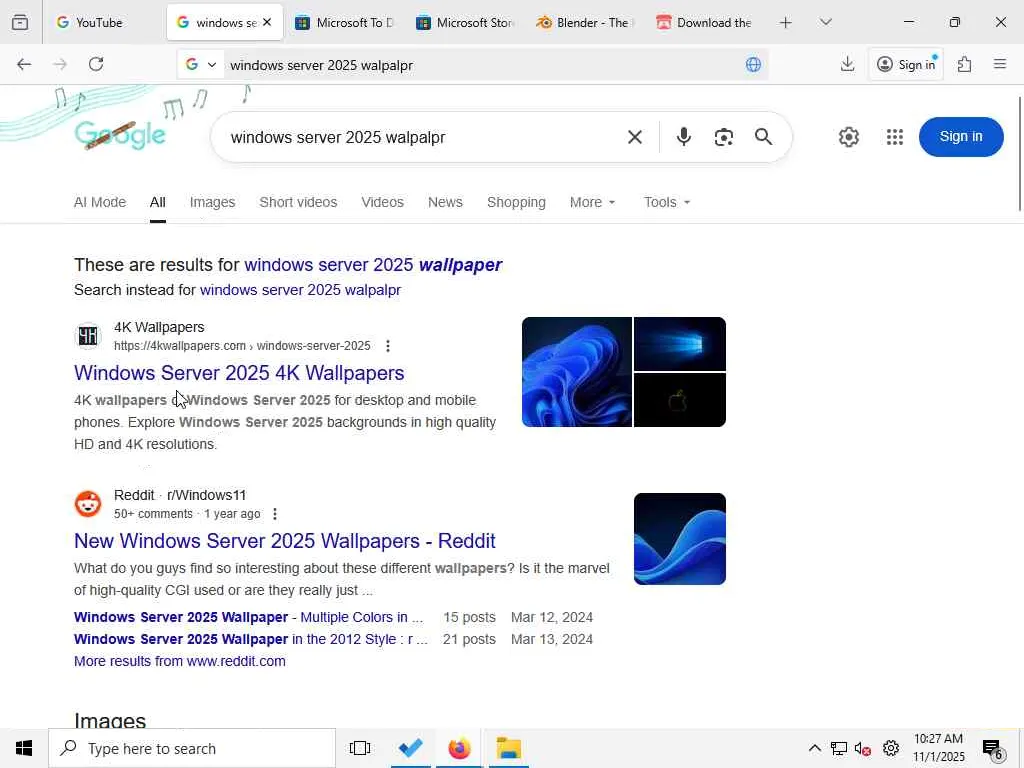Switch to News results

coord(445,202)
